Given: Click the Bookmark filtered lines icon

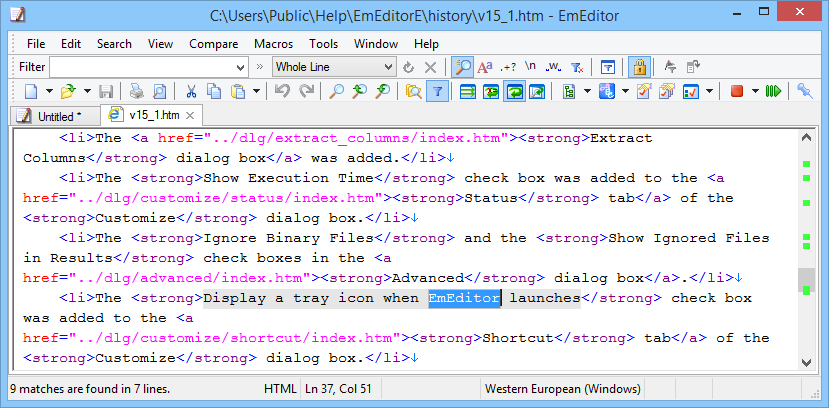Looking at the screenshot, I should (x=670, y=67).
